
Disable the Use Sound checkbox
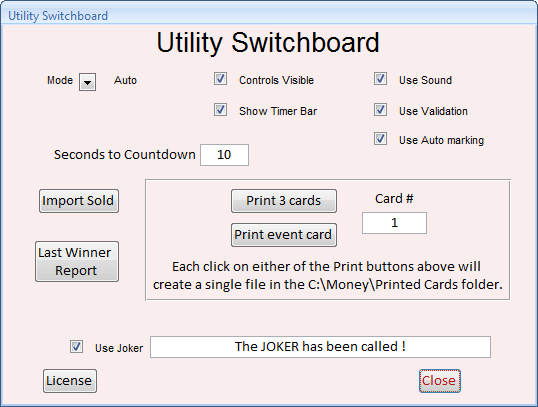380,79
